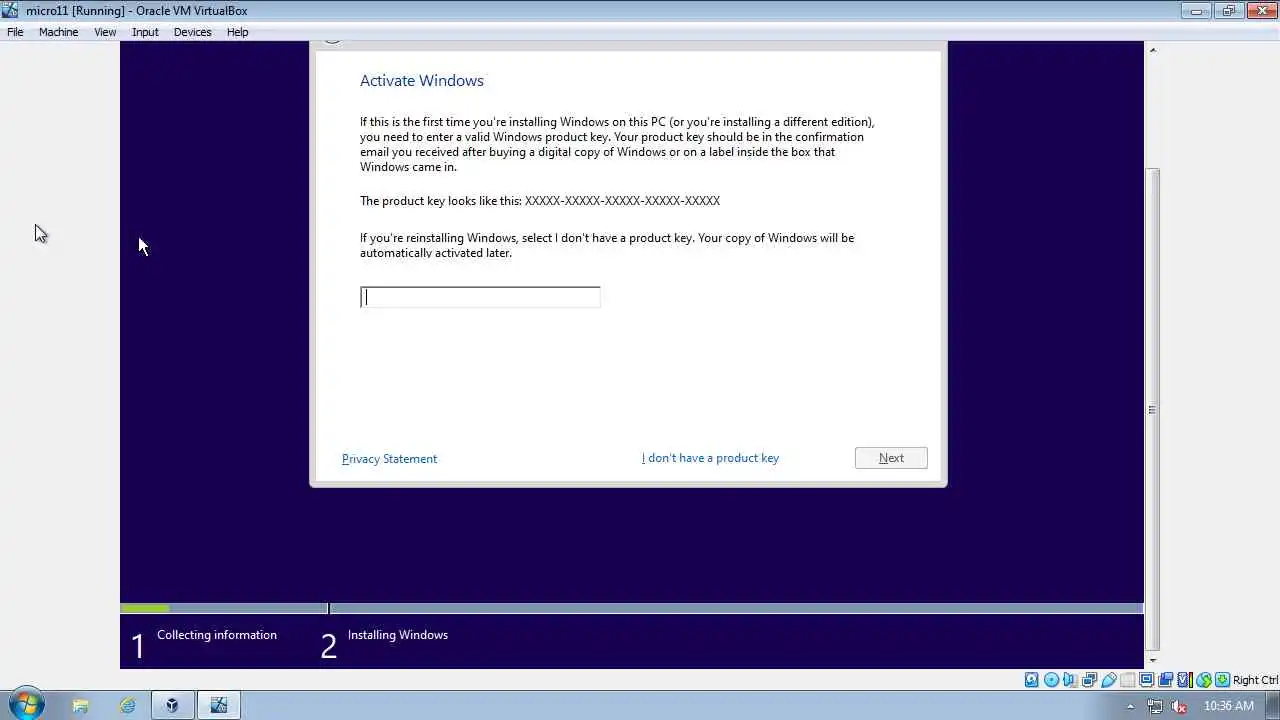Click the Show desktop button on the taskbar

point(1272,705)
